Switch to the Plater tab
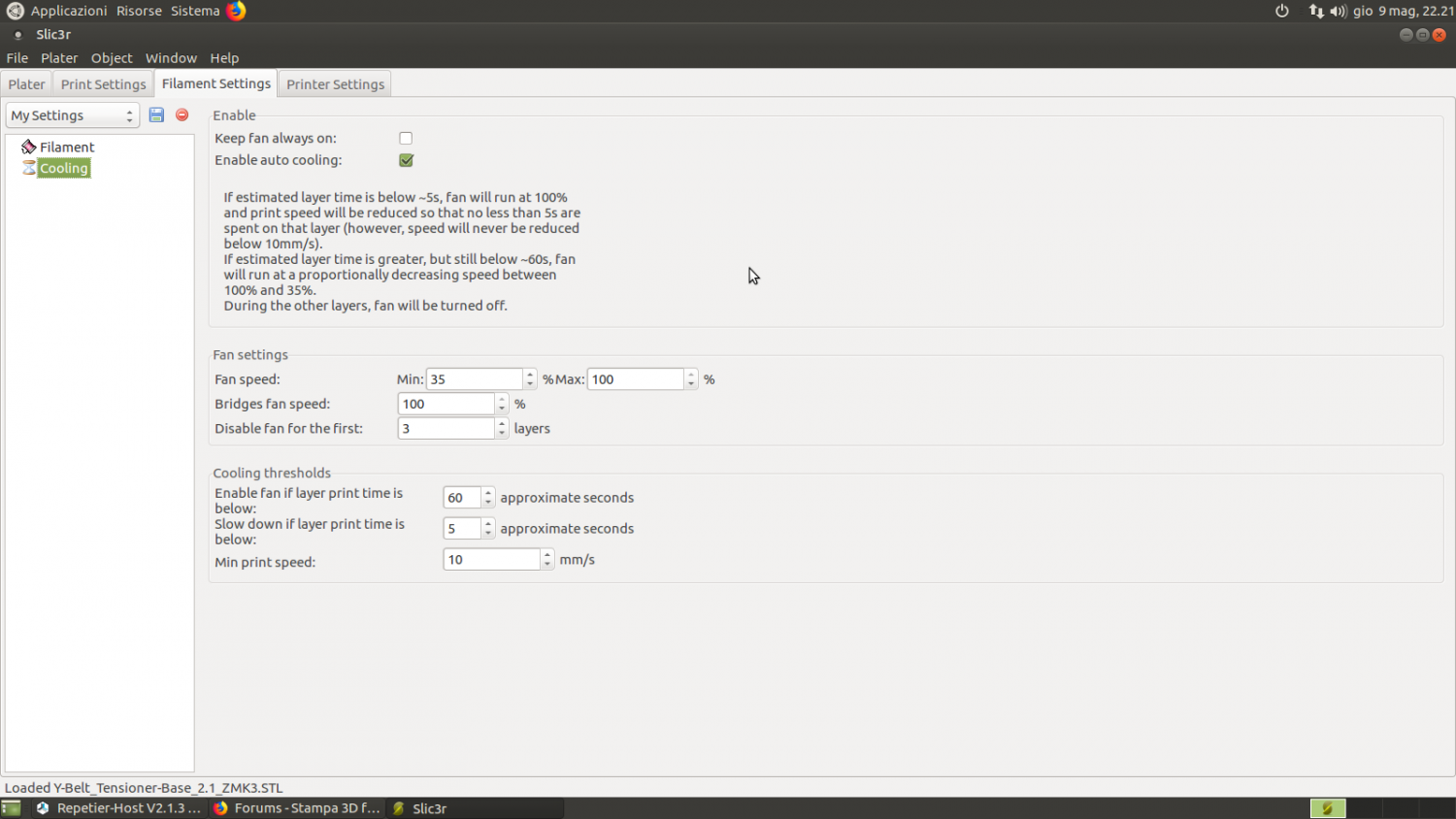 [27, 84]
